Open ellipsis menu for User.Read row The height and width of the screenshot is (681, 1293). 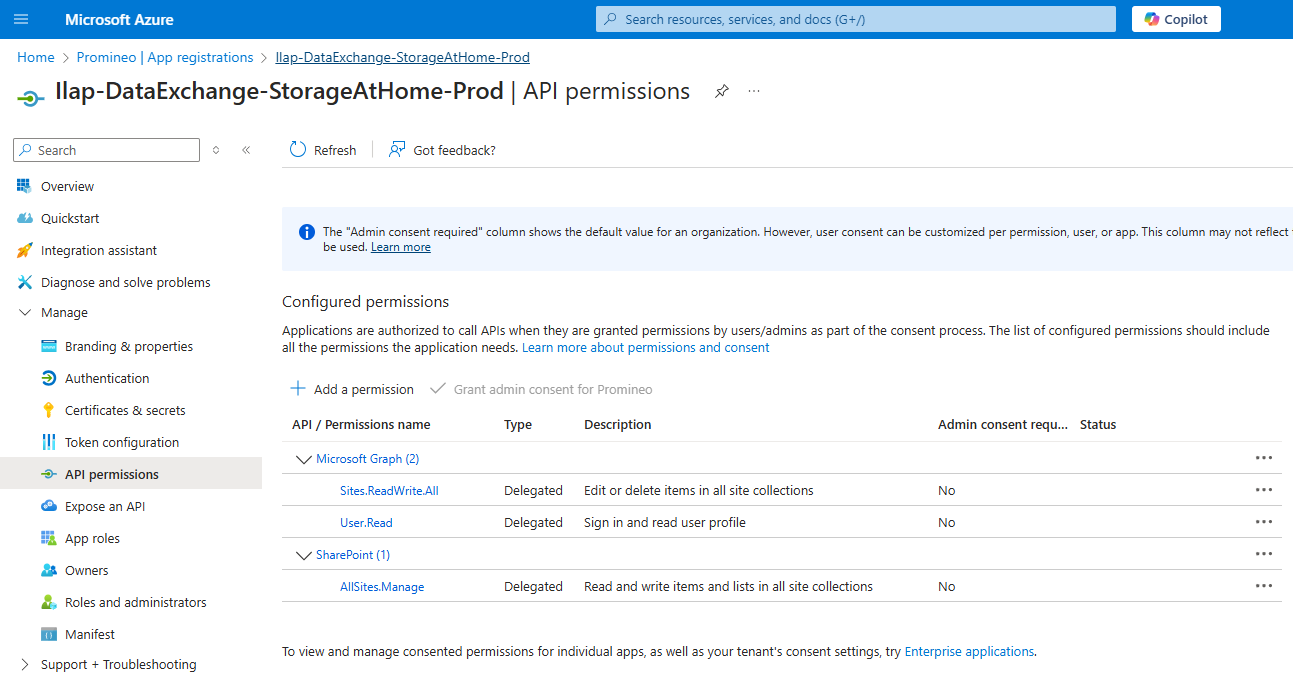[x=1264, y=522]
